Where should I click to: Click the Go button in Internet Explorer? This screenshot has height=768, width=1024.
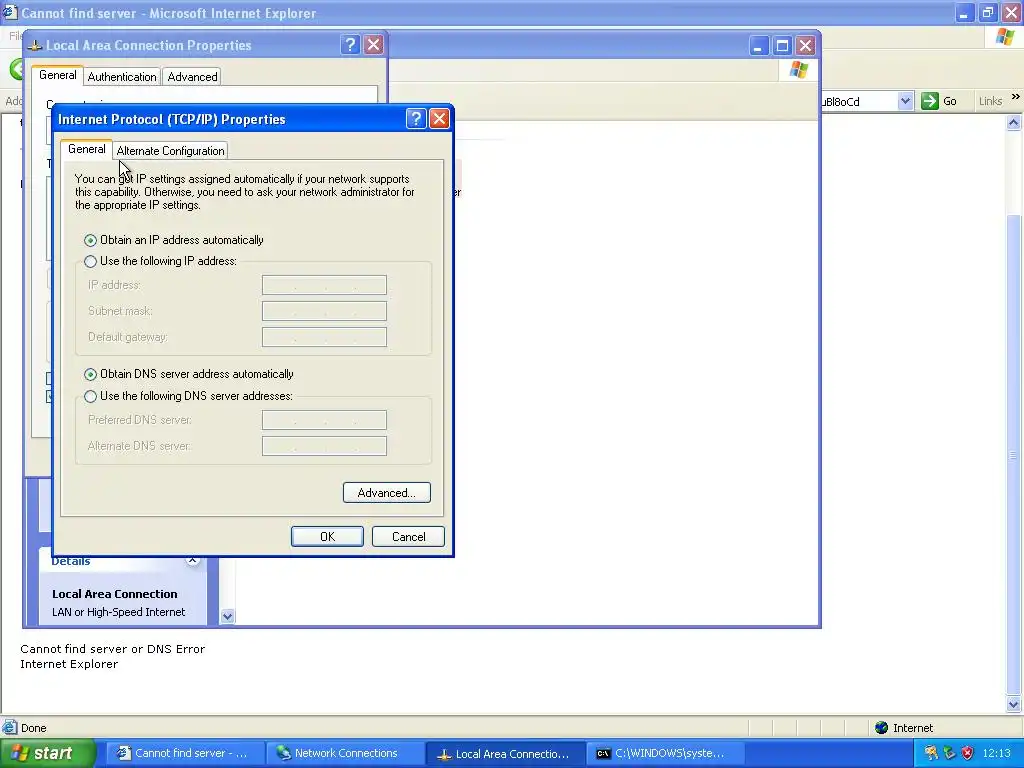(x=939, y=101)
